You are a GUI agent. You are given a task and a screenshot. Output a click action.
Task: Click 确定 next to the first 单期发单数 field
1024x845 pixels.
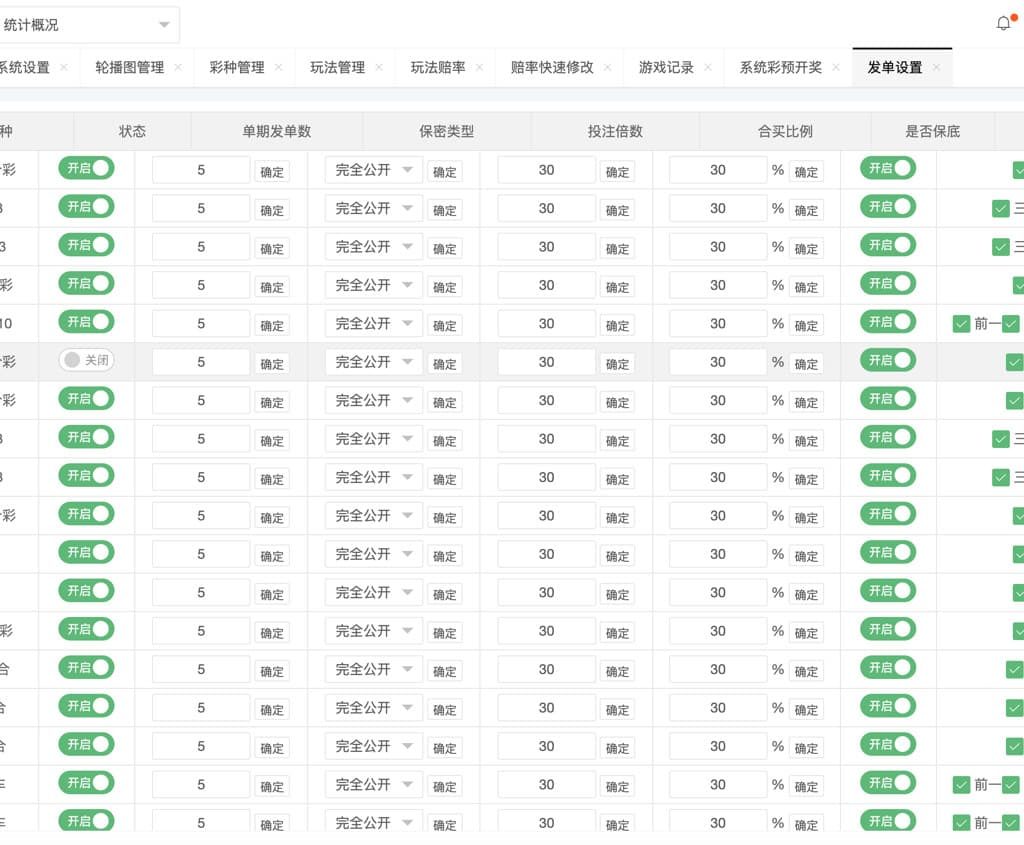(x=271, y=170)
